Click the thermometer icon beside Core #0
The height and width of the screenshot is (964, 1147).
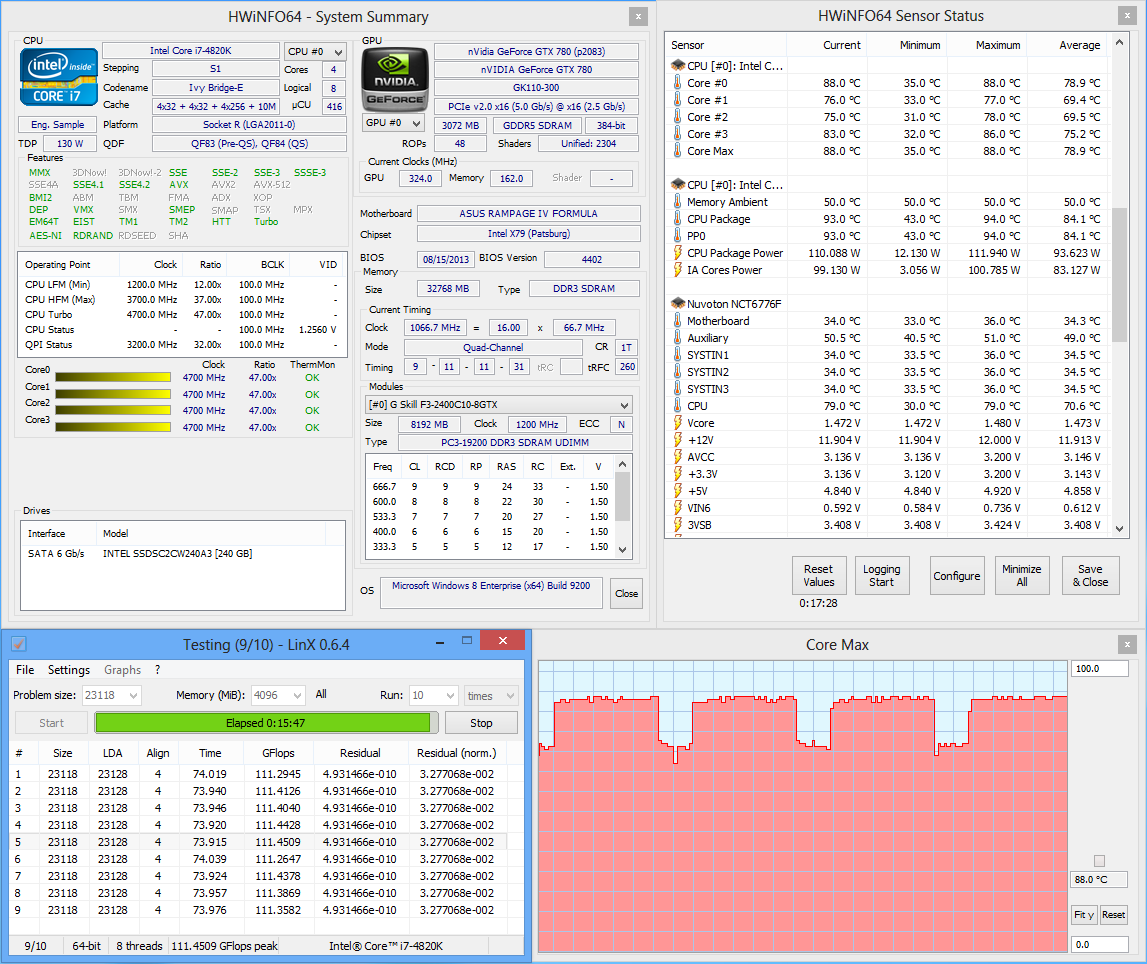677,84
